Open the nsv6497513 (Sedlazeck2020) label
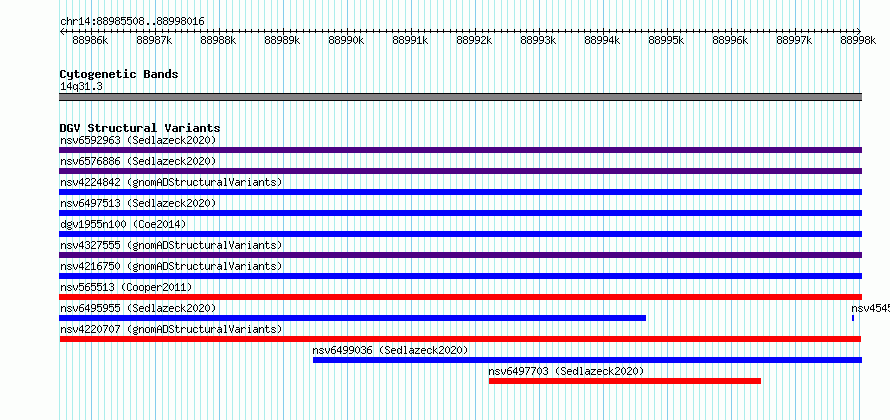The height and width of the screenshot is (420, 890). (x=138, y=203)
